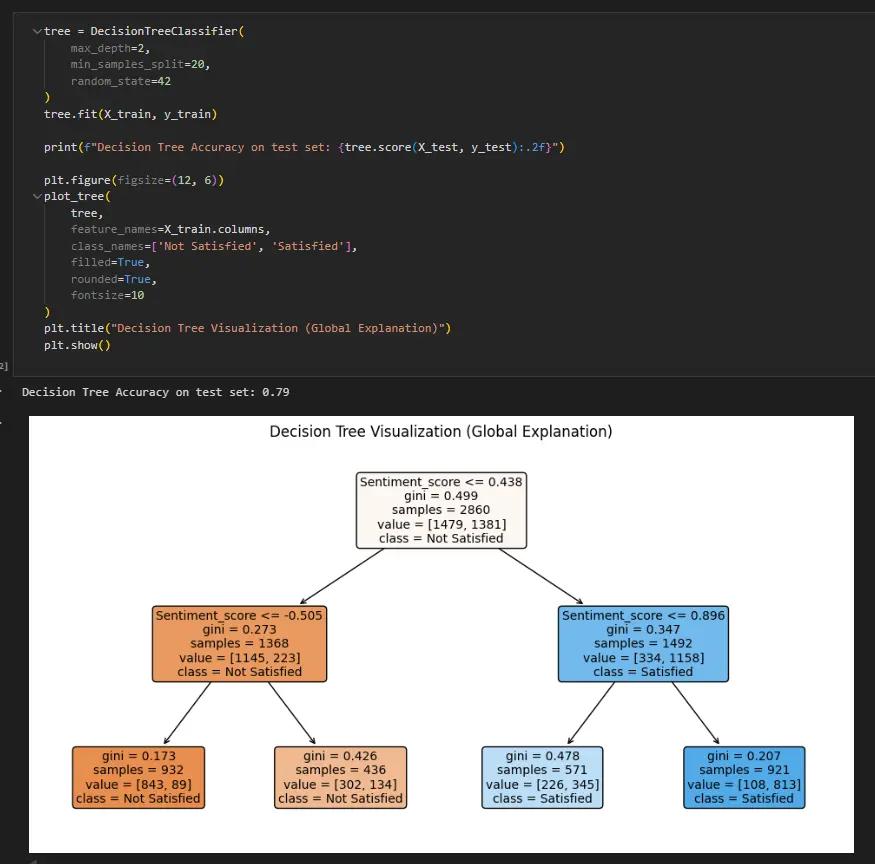Select the rightmost blue leaf node gini 0.207

point(744,777)
